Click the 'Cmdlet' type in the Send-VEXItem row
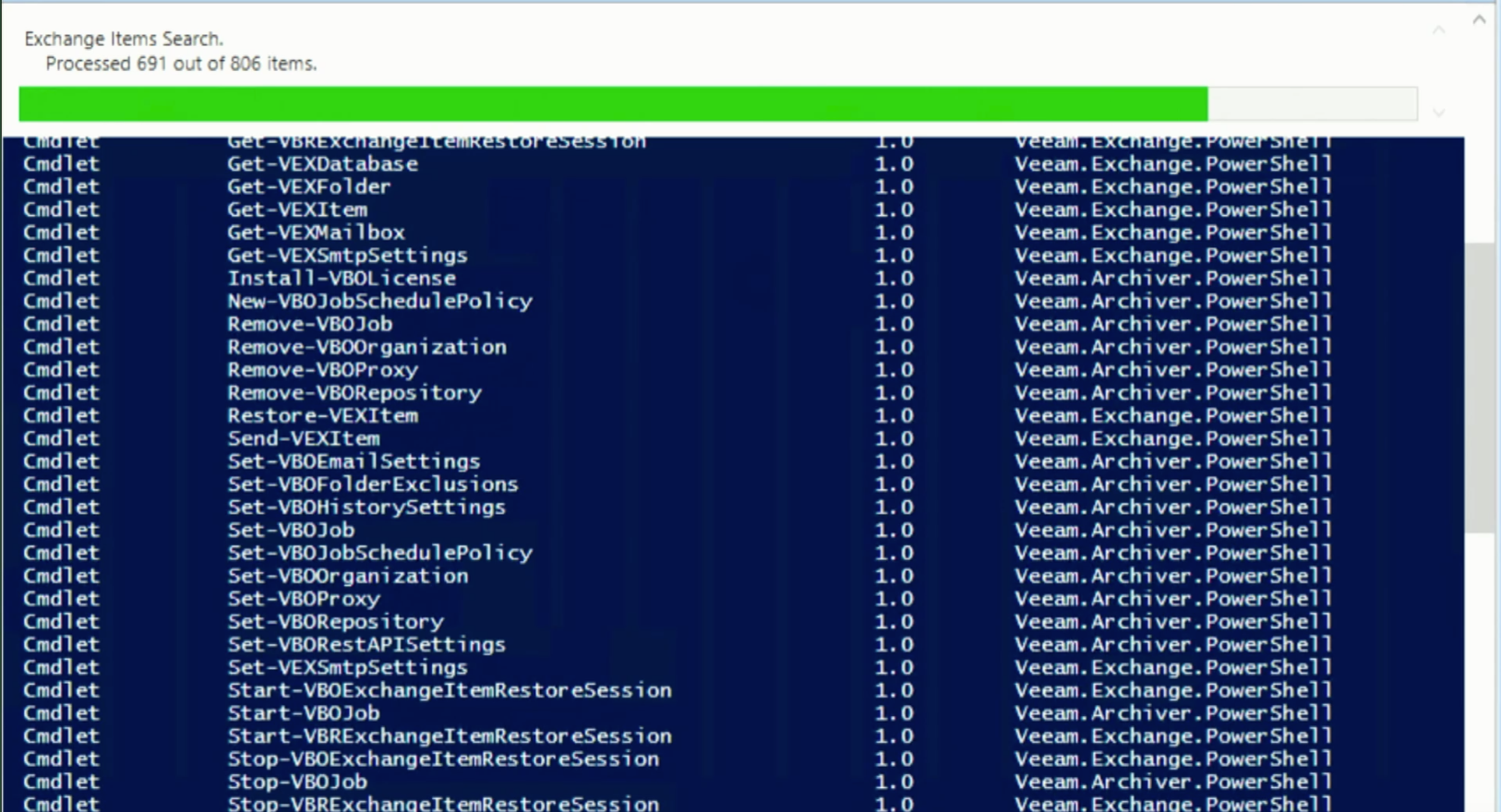The height and width of the screenshot is (812, 1501). pos(61,439)
